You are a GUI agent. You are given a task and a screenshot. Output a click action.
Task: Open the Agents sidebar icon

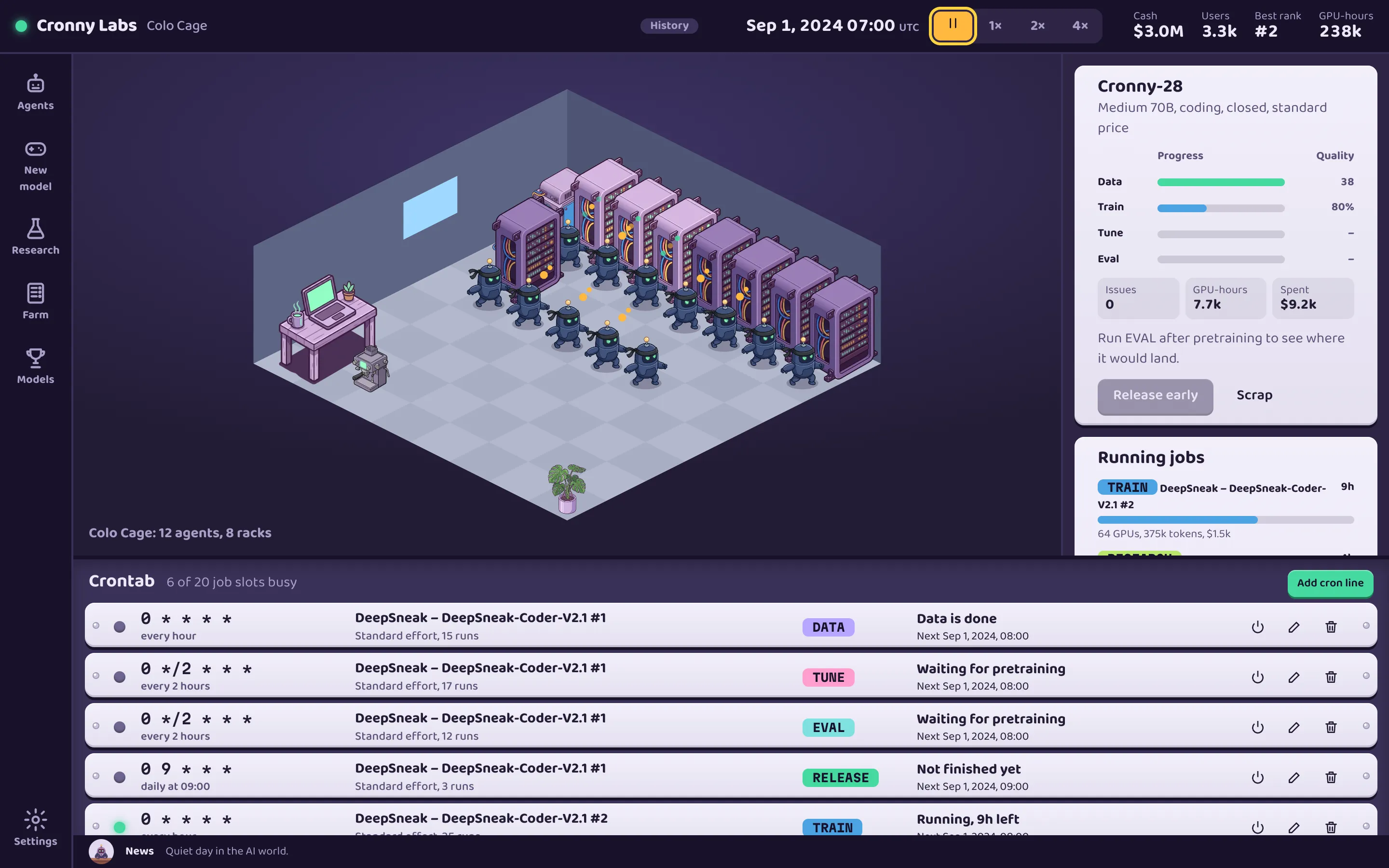pyautogui.click(x=36, y=93)
